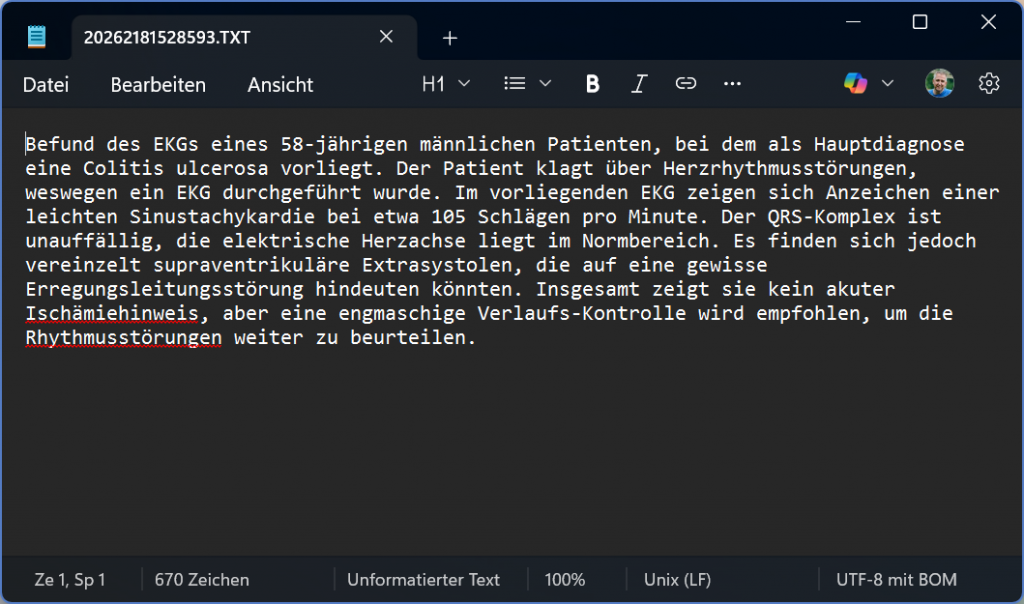Expand the list style dropdown arrow
The height and width of the screenshot is (604, 1024).
pyautogui.click(x=545, y=84)
